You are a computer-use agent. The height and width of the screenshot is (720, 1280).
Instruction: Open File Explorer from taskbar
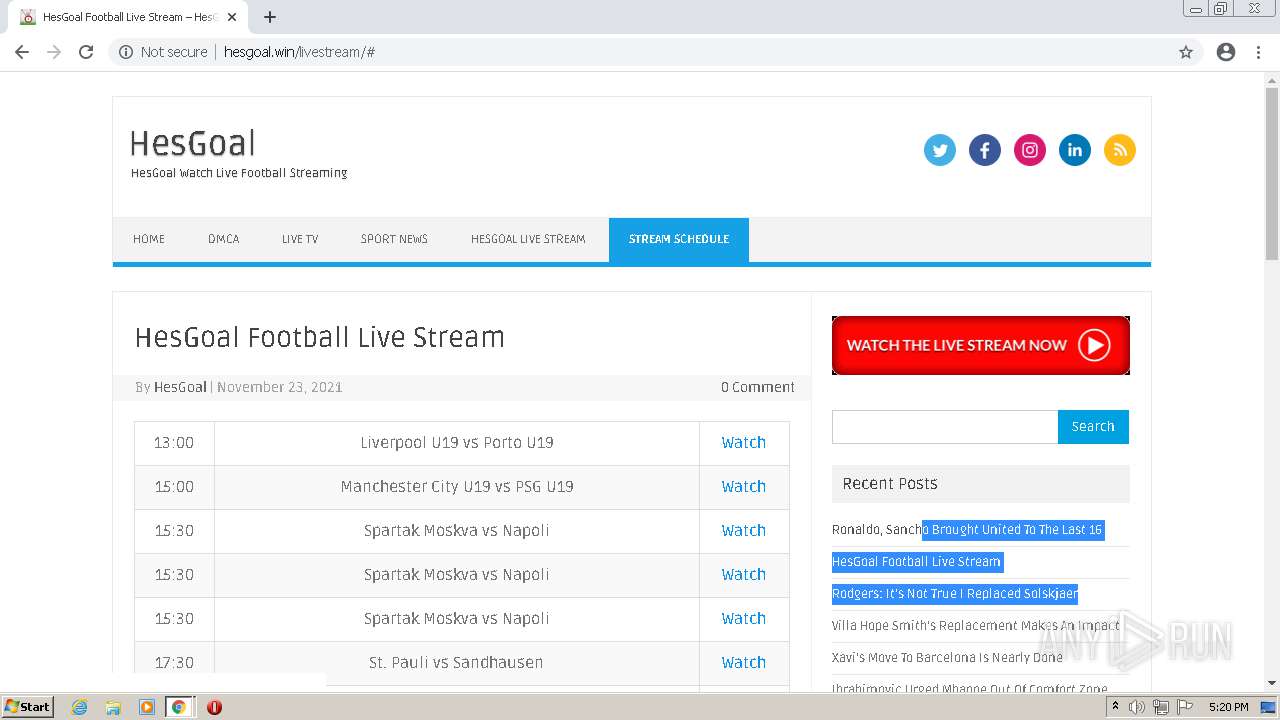coord(113,707)
